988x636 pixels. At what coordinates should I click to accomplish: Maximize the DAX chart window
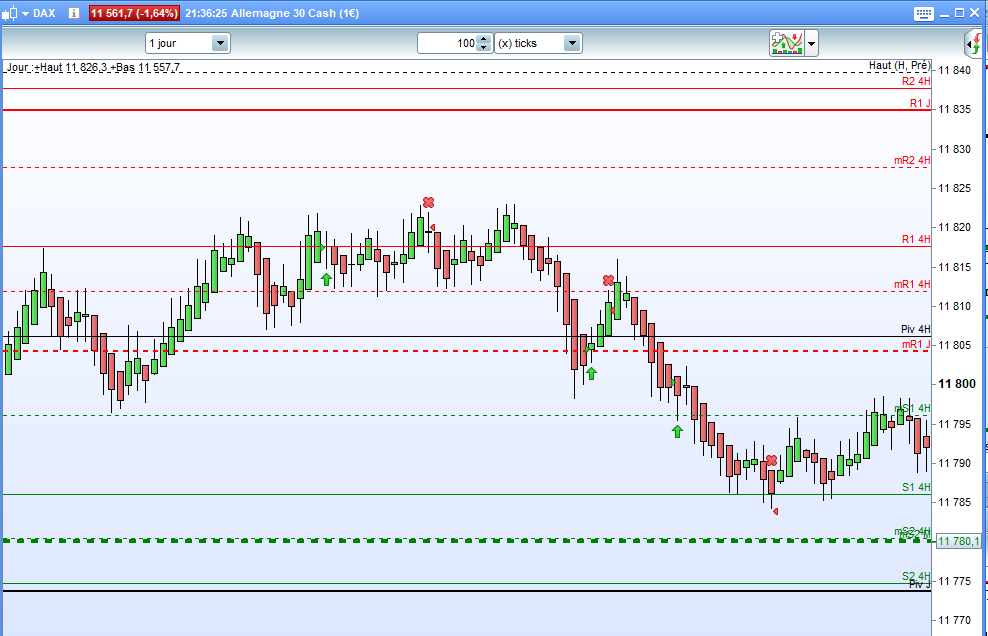click(x=959, y=13)
